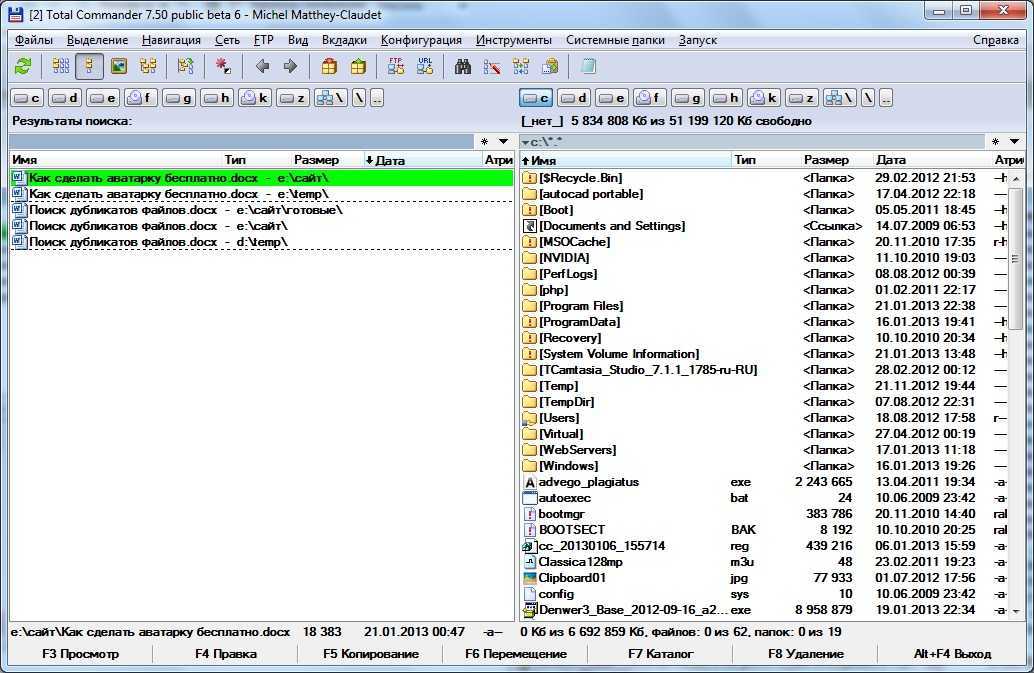Switch the left panel to drive z
1034x673 pixels.
(x=293, y=98)
